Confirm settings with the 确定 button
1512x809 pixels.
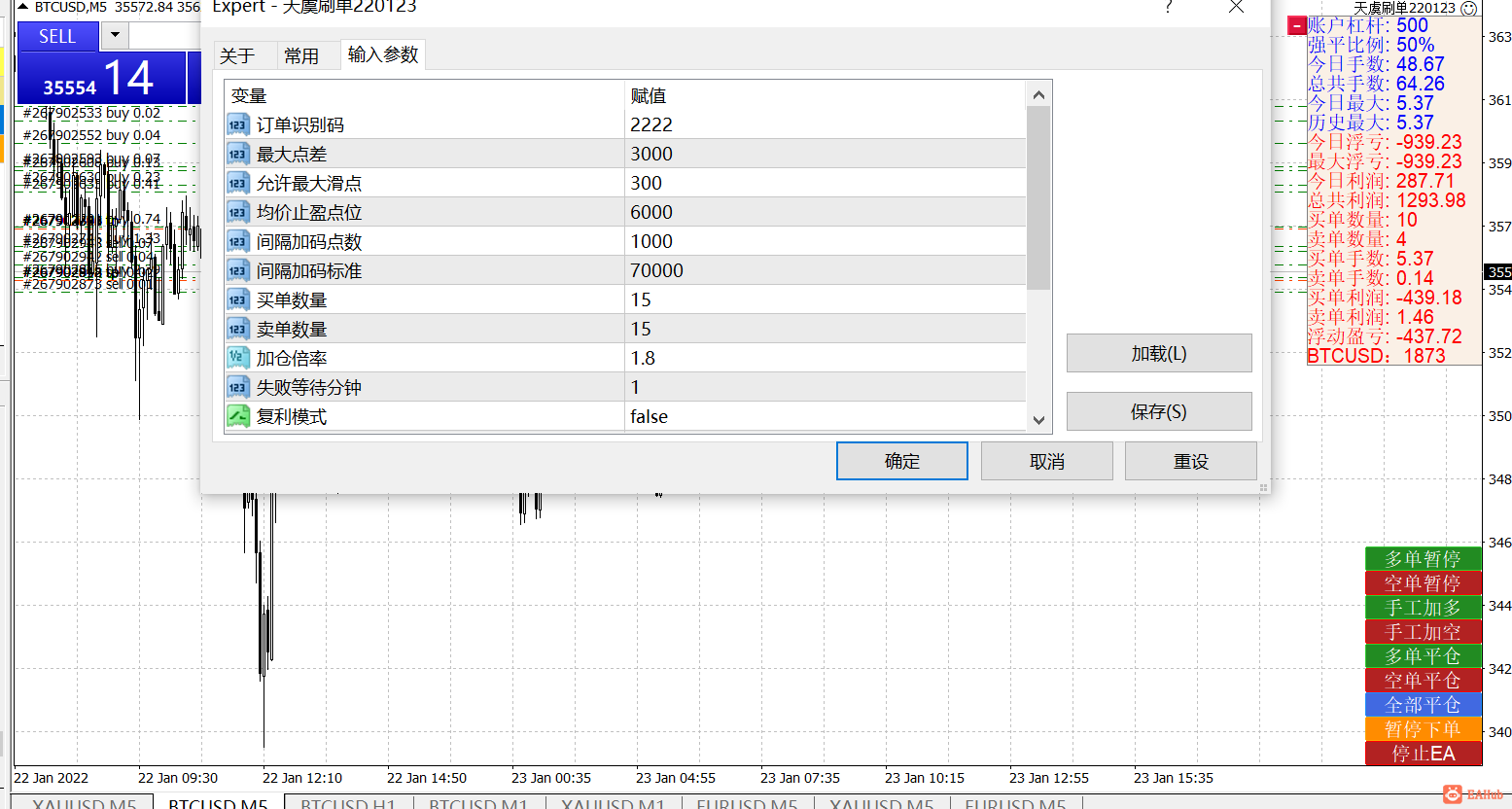click(x=902, y=461)
